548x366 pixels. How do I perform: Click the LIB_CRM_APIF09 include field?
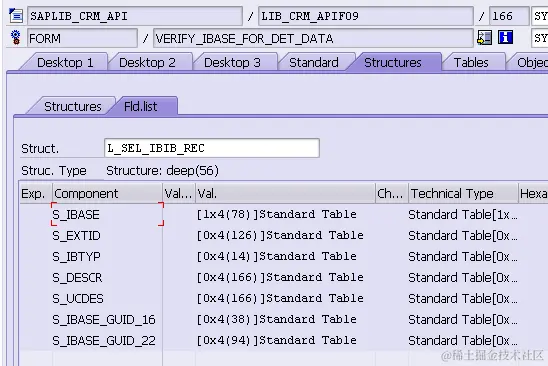(x=366, y=16)
